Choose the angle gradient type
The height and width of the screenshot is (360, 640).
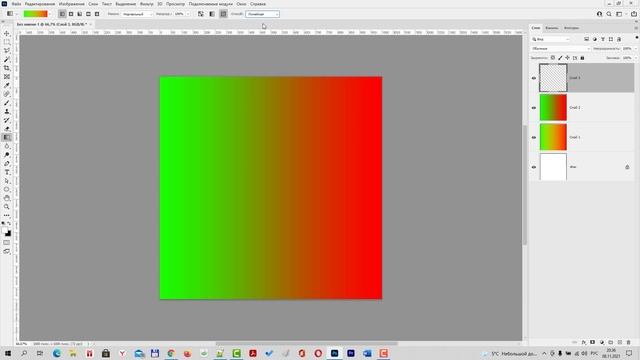click(80, 14)
